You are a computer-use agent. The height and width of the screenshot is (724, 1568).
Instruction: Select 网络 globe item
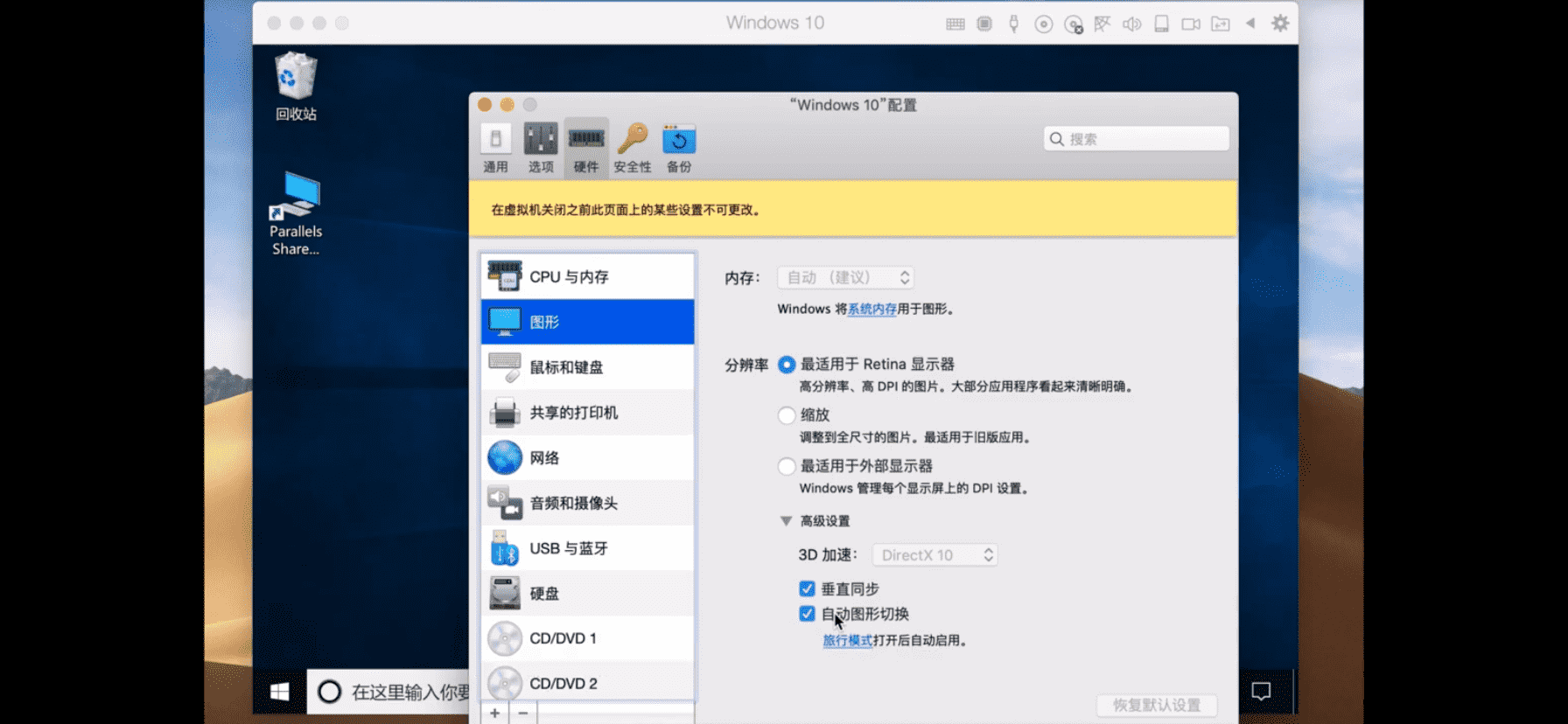[x=587, y=458]
